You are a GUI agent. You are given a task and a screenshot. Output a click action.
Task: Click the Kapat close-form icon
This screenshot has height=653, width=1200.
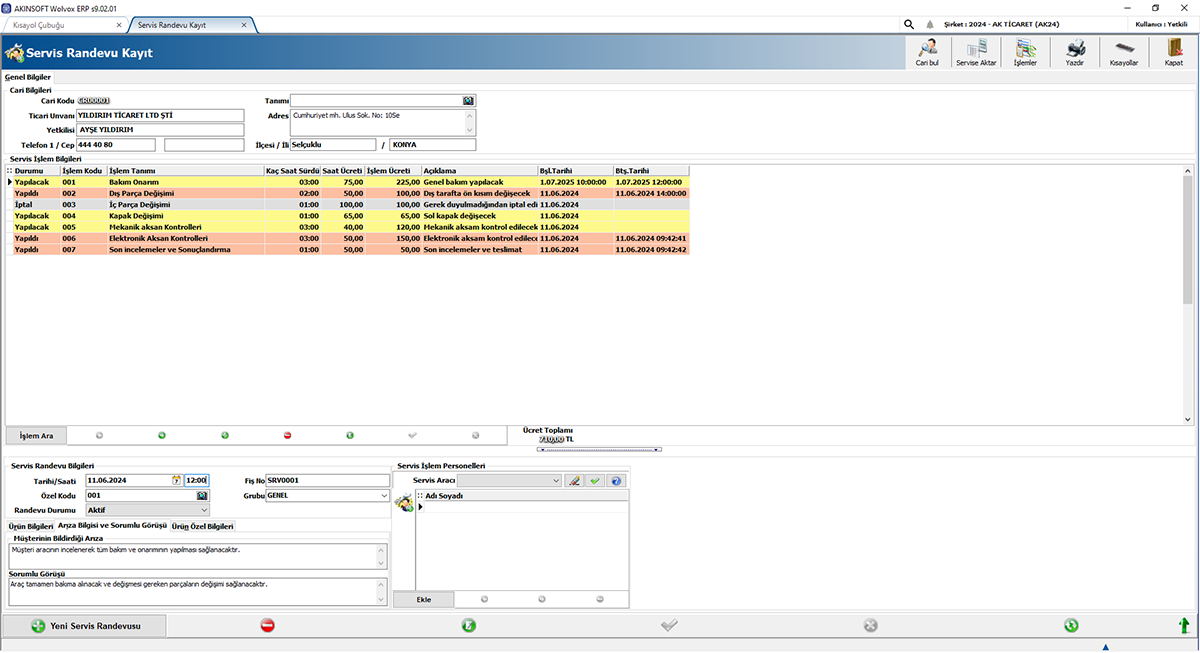(1173, 52)
